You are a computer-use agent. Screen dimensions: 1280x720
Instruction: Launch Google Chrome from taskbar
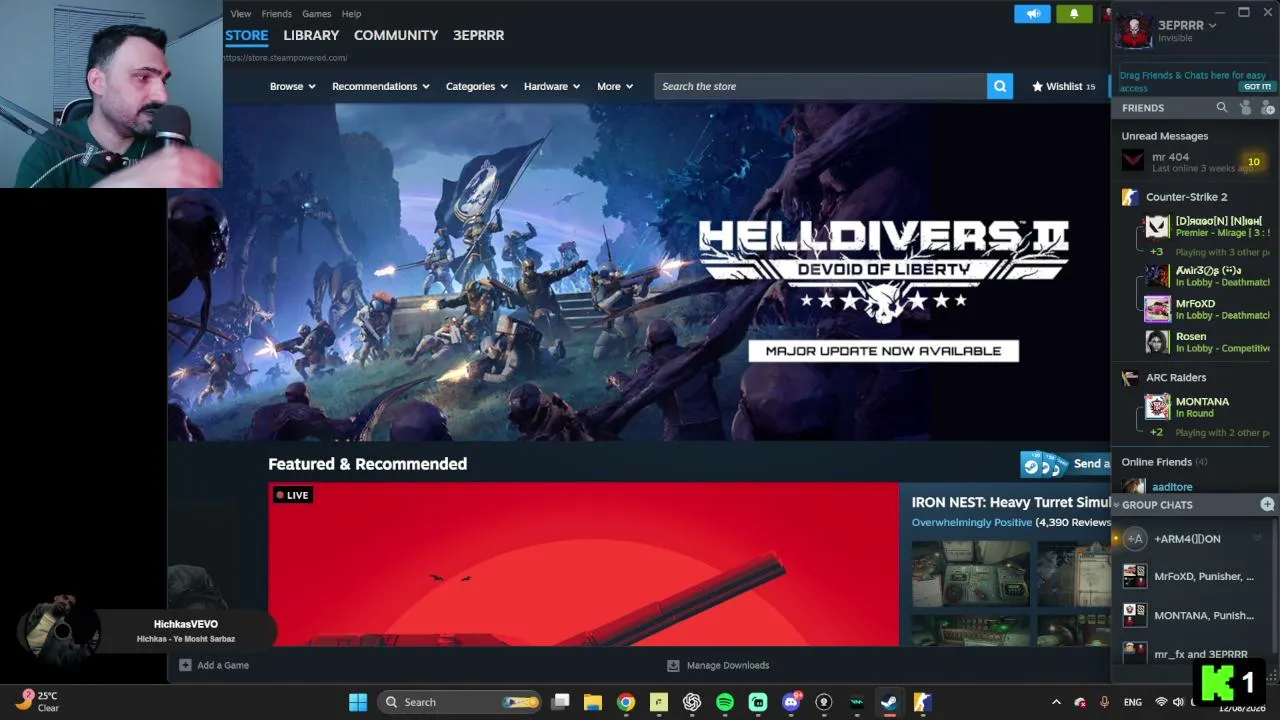[626, 702]
